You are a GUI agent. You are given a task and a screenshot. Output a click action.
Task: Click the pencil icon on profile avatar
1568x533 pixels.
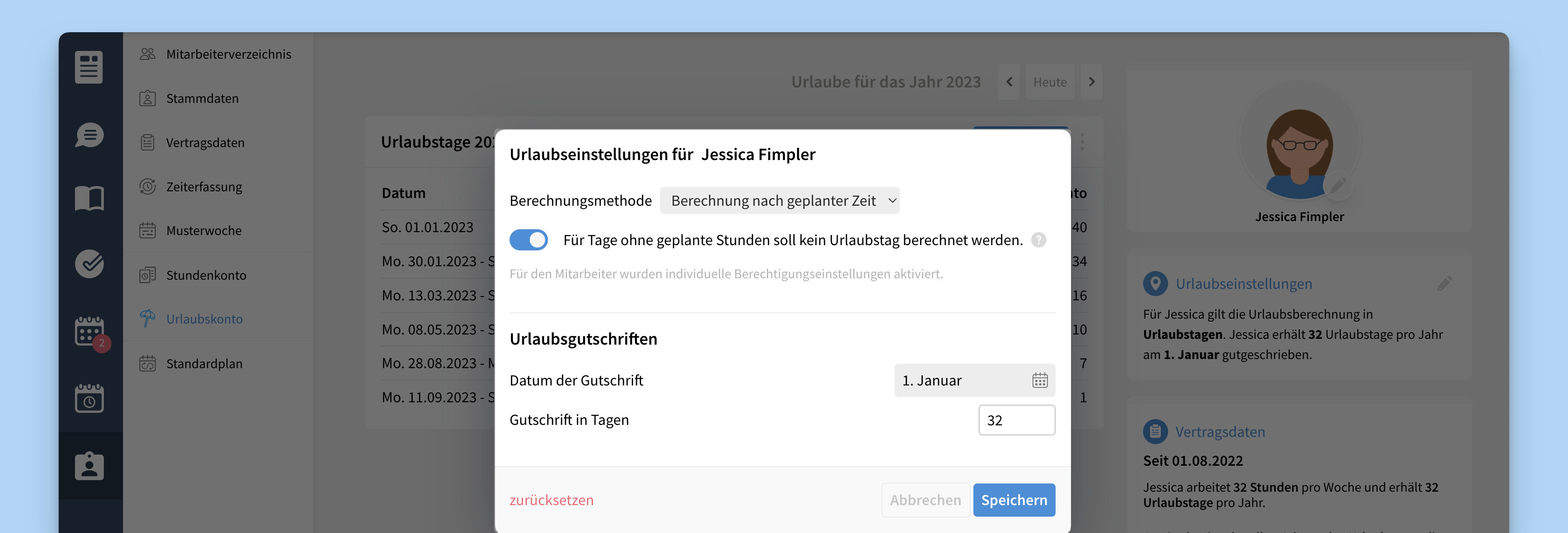click(x=1337, y=185)
